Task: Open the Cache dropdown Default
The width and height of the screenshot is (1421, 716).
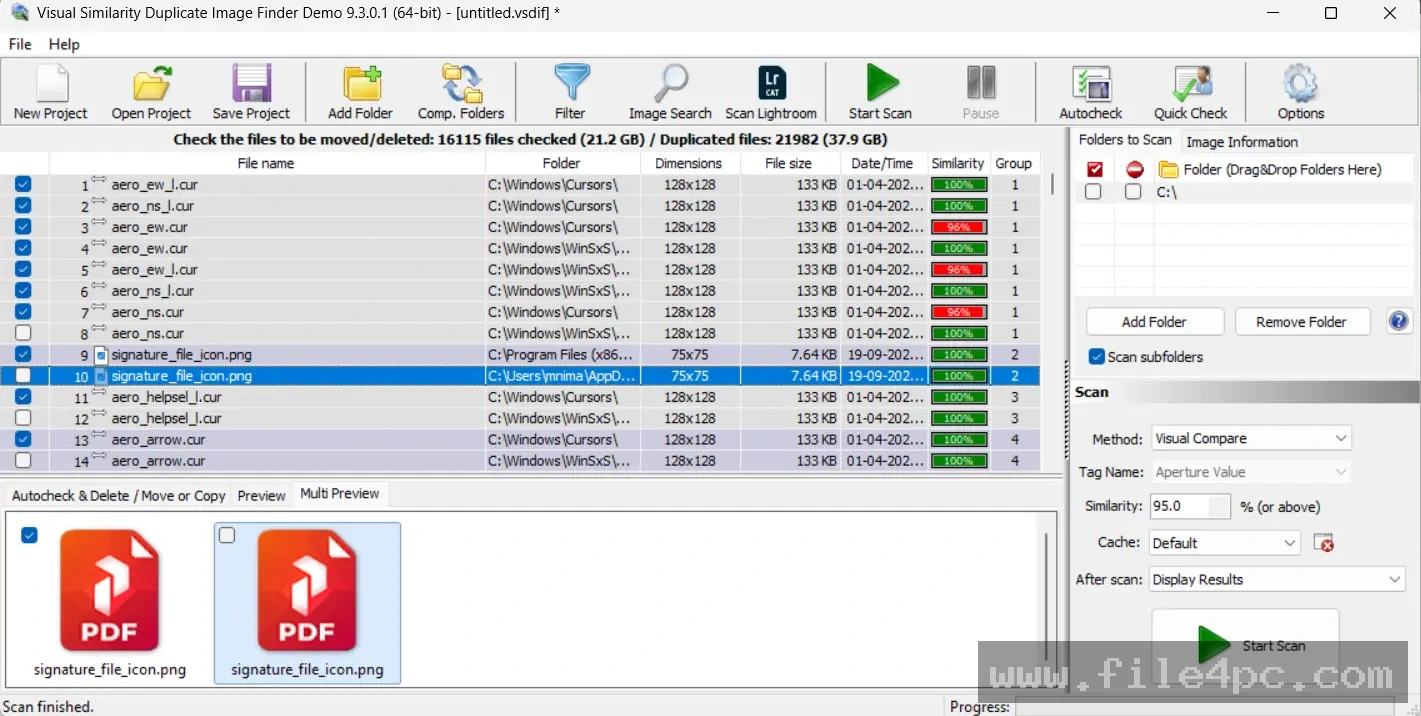Action: tap(1224, 543)
